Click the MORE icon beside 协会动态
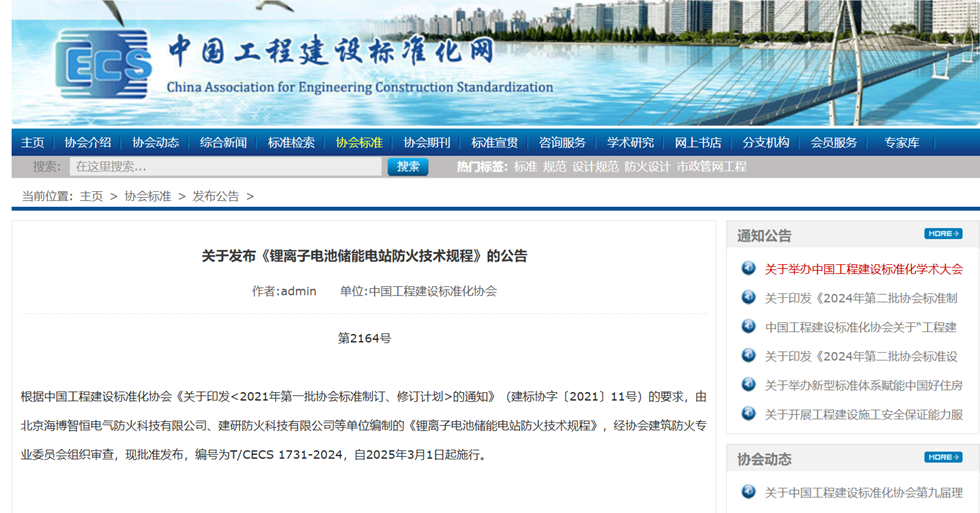The image size is (980, 513). (x=943, y=458)
